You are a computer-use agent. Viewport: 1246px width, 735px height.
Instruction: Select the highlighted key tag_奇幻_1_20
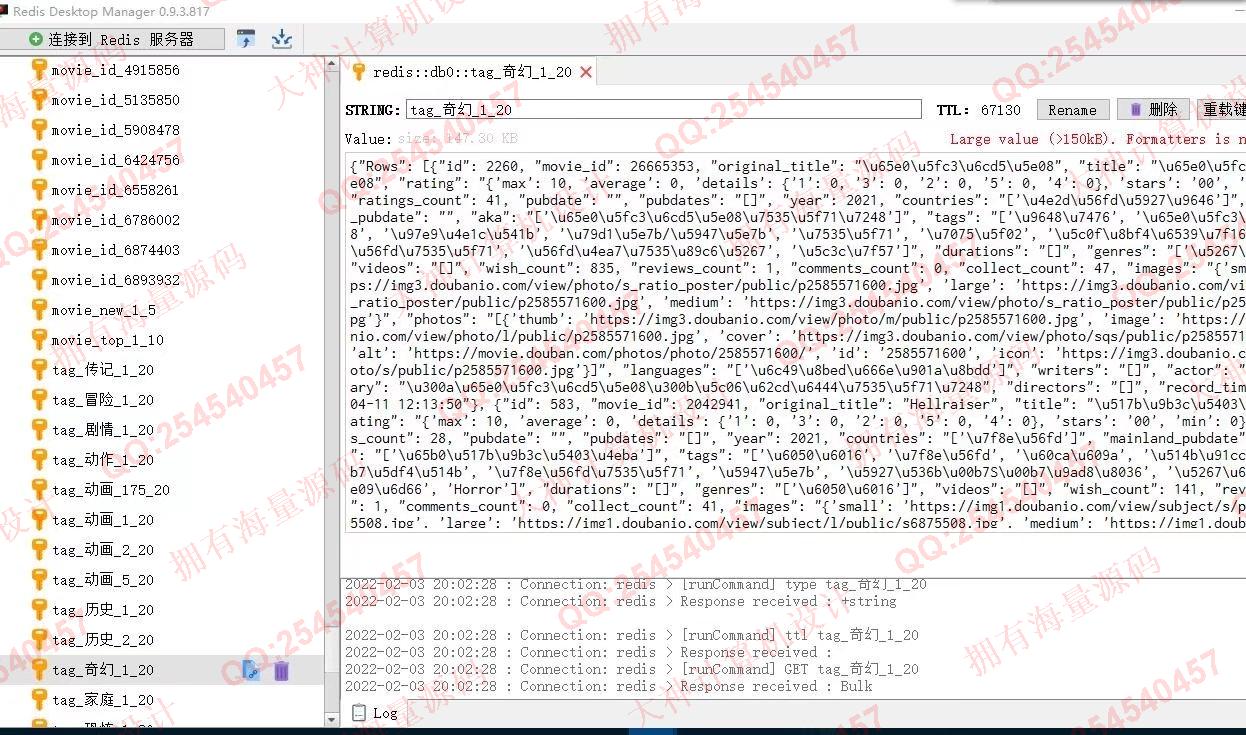tap(103, 670)
